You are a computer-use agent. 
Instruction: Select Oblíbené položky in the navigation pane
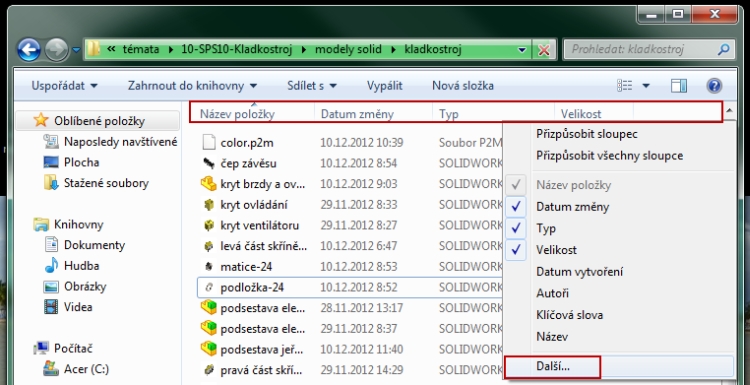tap(99, 121)
